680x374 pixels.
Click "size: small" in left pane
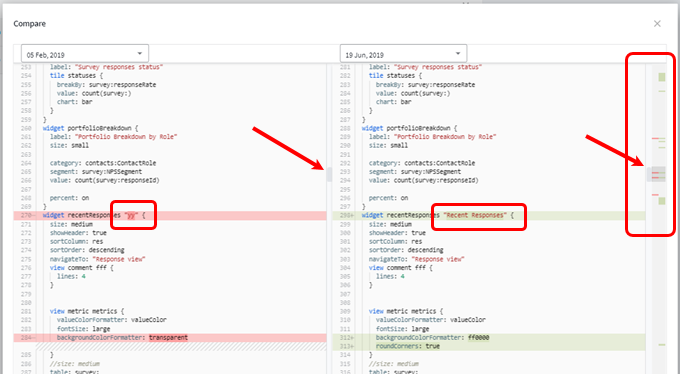(69, 145)
